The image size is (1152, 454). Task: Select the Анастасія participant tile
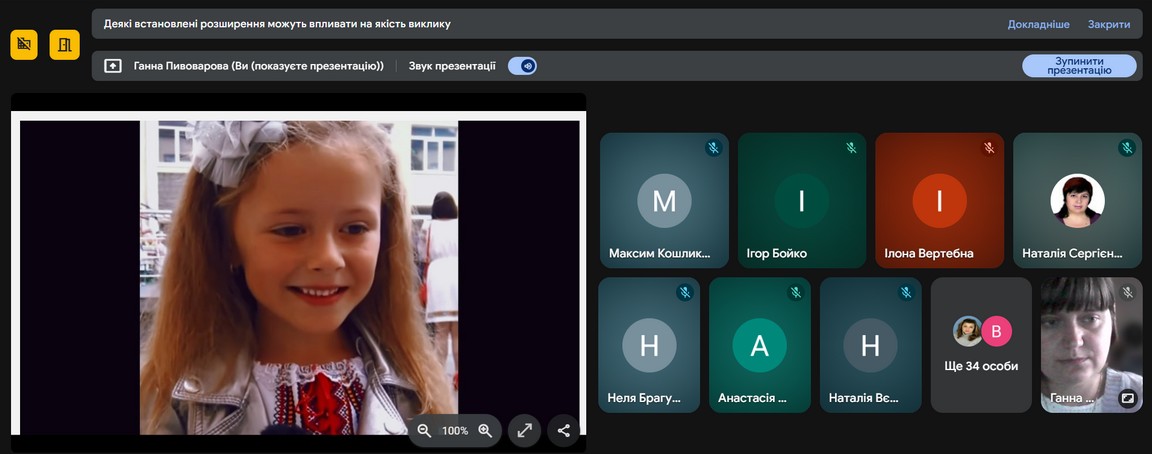(759, 345)
